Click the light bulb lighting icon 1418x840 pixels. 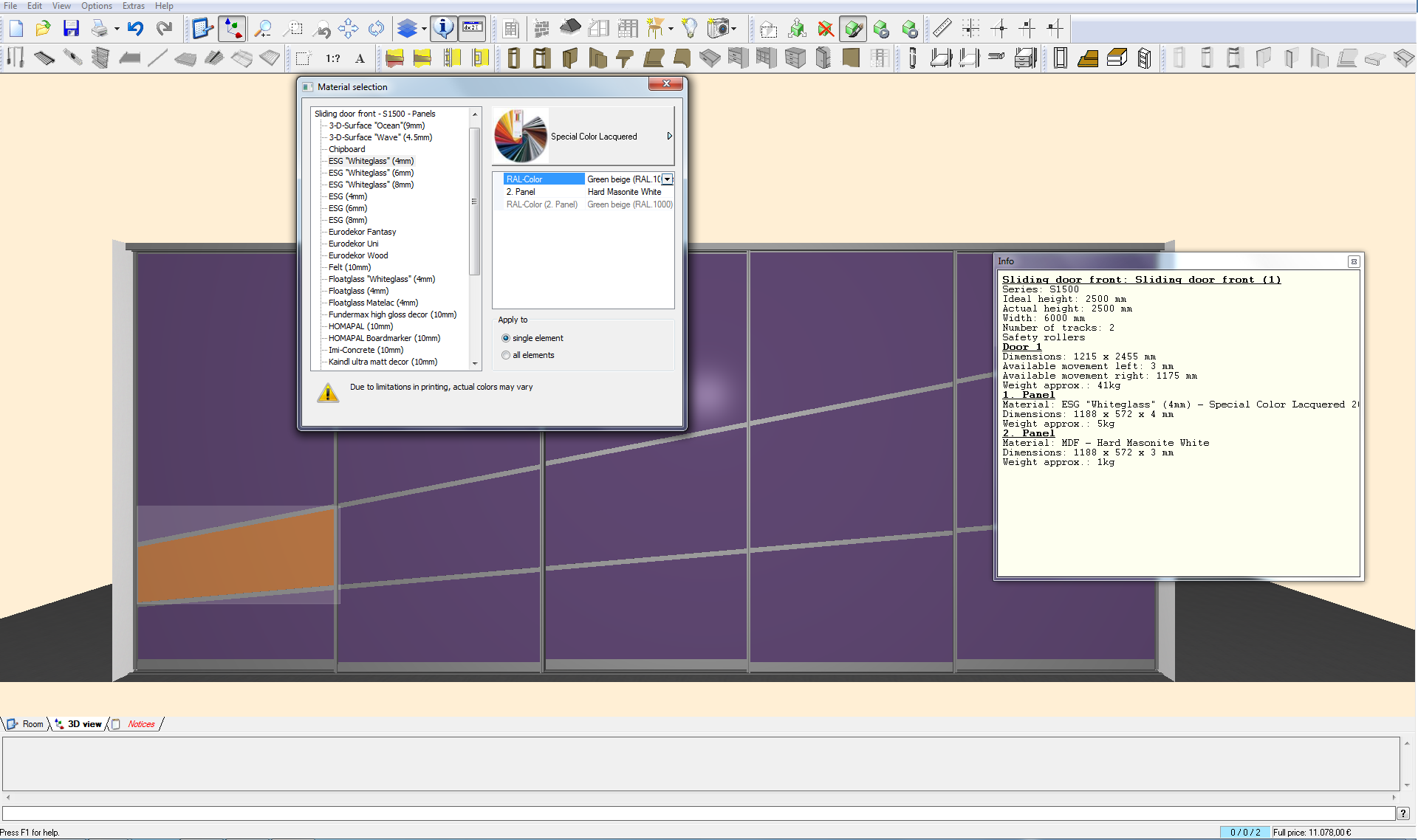pos(689,29)
